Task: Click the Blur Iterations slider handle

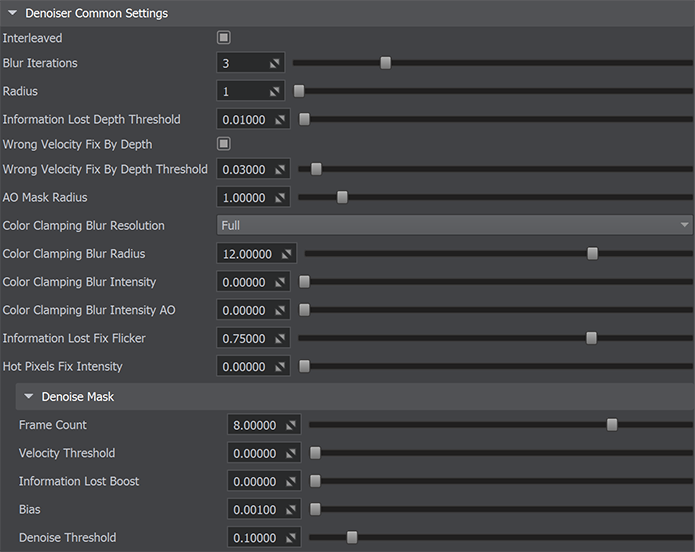Action: pyautogui.click(x=386, y=63)
